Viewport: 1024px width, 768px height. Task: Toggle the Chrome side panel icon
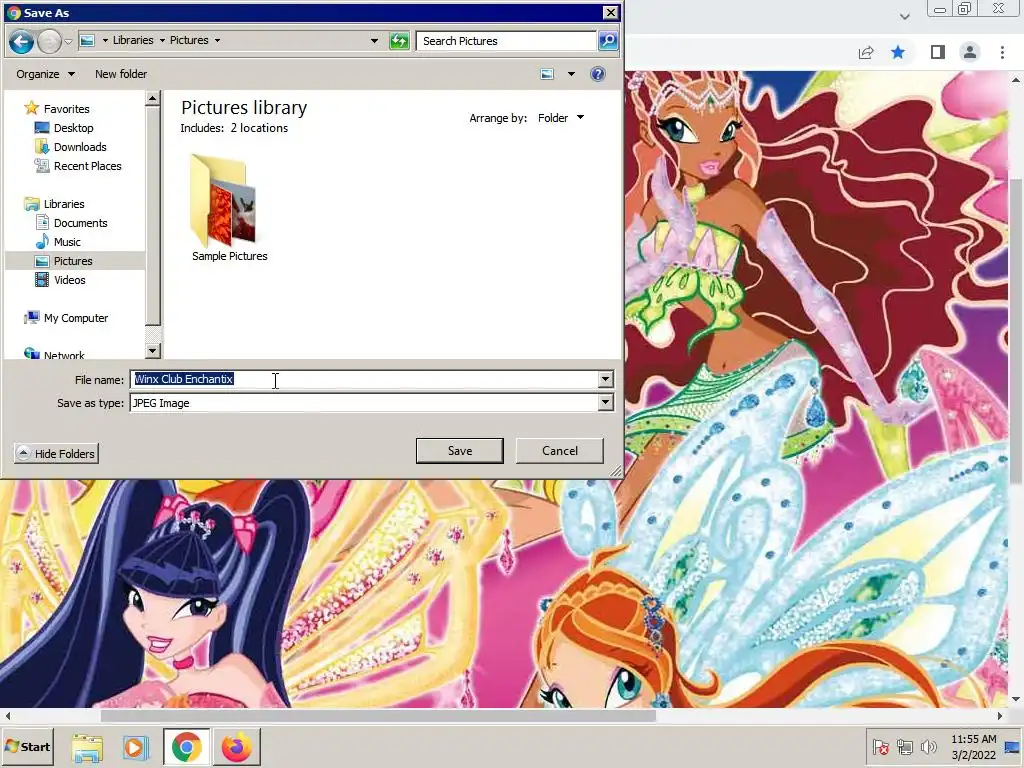coord(937,52)
